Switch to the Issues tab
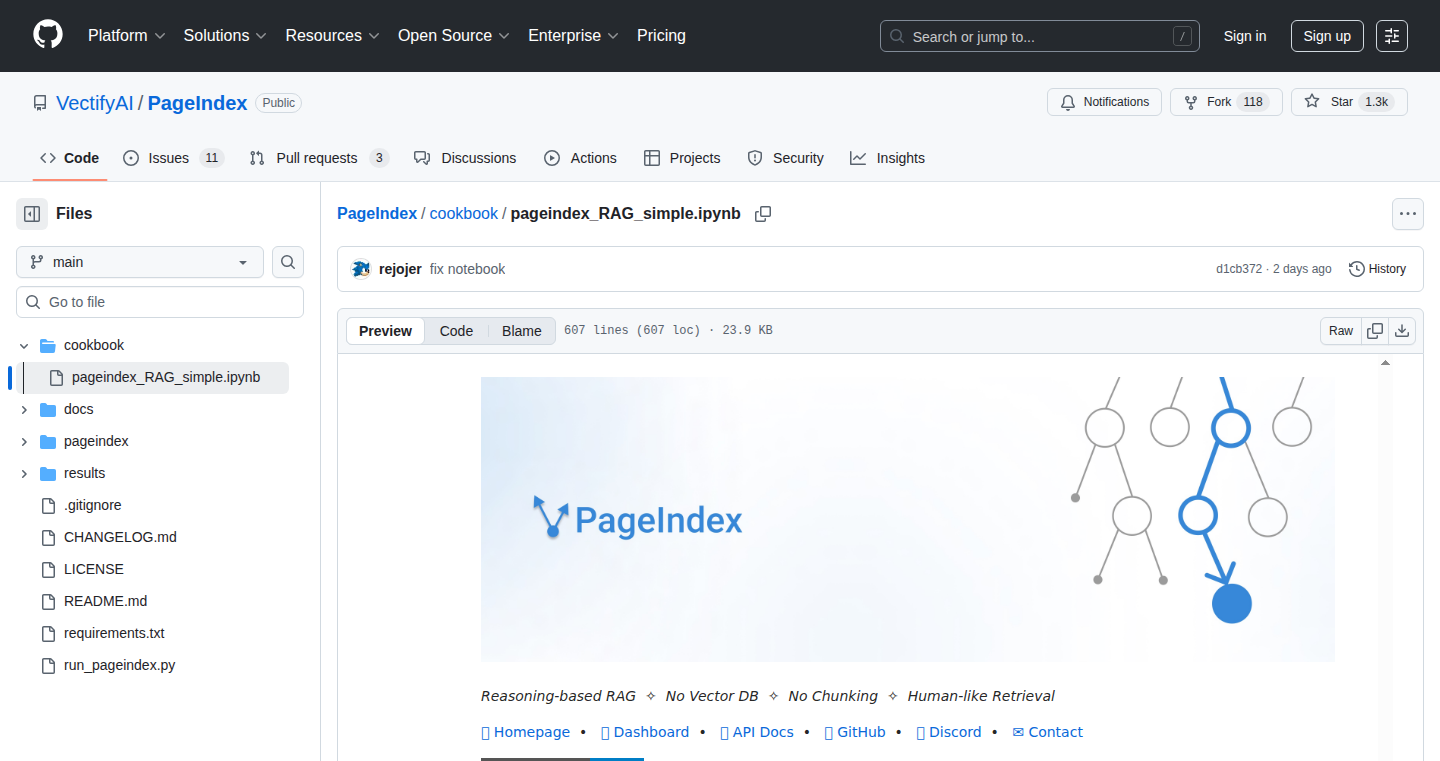The width and height of the screenshot is (1440, 761). (x=173, y=158)
